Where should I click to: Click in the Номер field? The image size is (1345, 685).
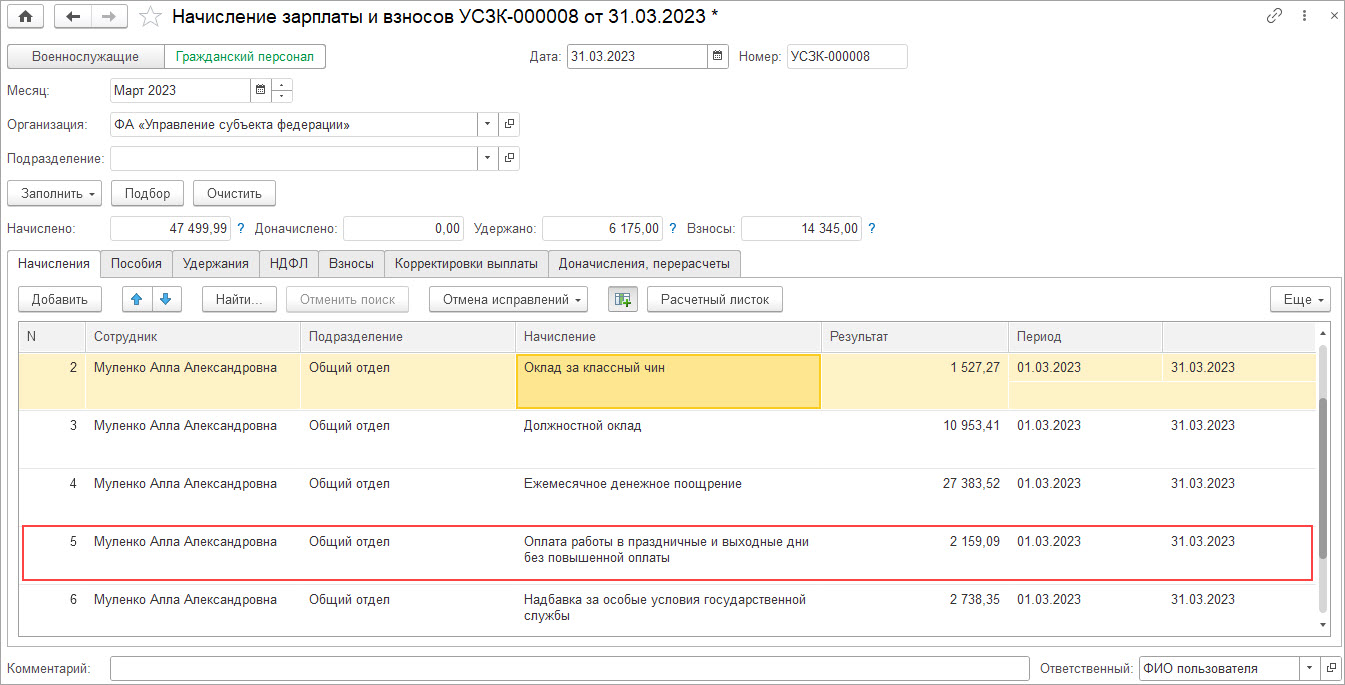[847, 56]
